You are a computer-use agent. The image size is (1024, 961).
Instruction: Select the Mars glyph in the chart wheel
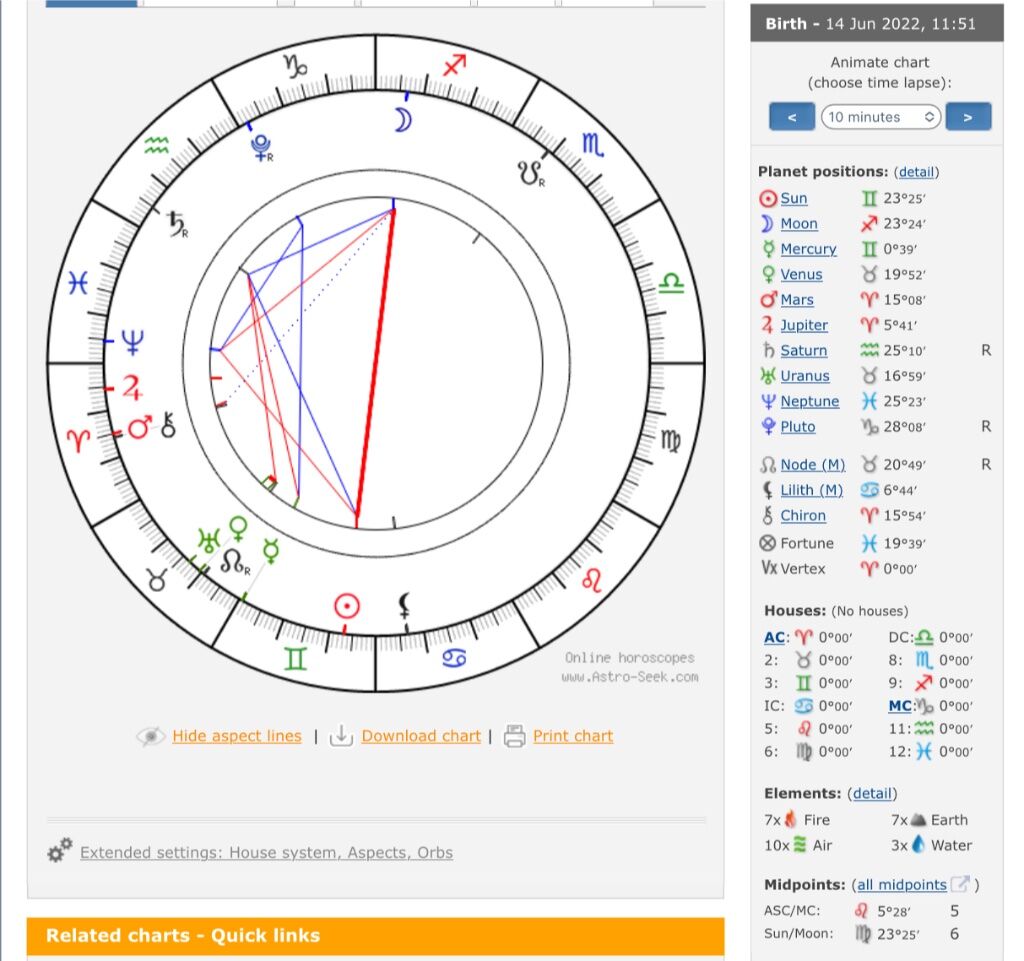point(140,427)
